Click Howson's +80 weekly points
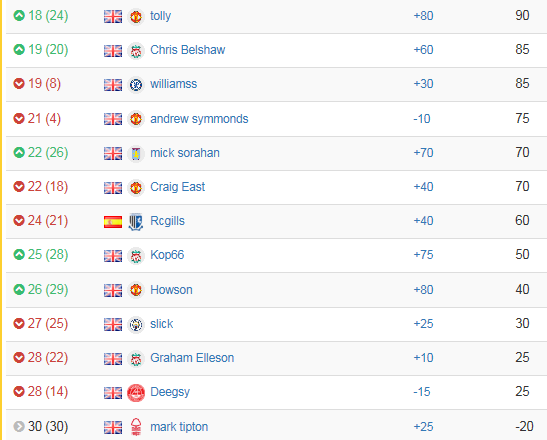 pos(423,290)
